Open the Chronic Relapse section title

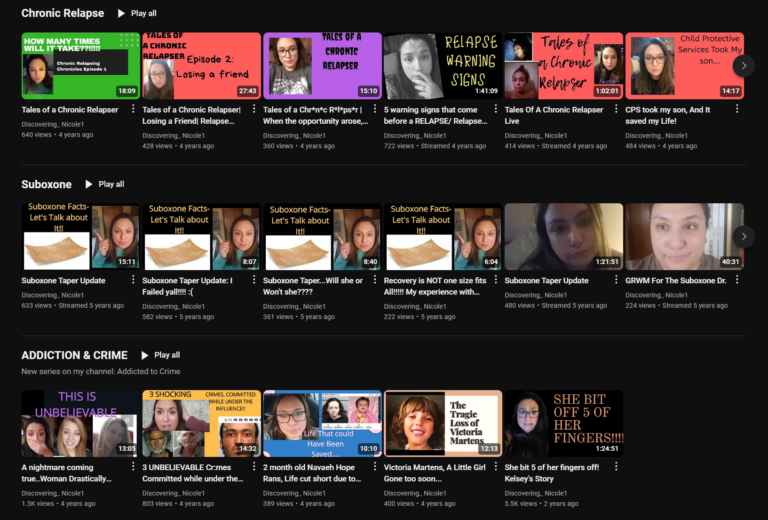tap(63, 13)
